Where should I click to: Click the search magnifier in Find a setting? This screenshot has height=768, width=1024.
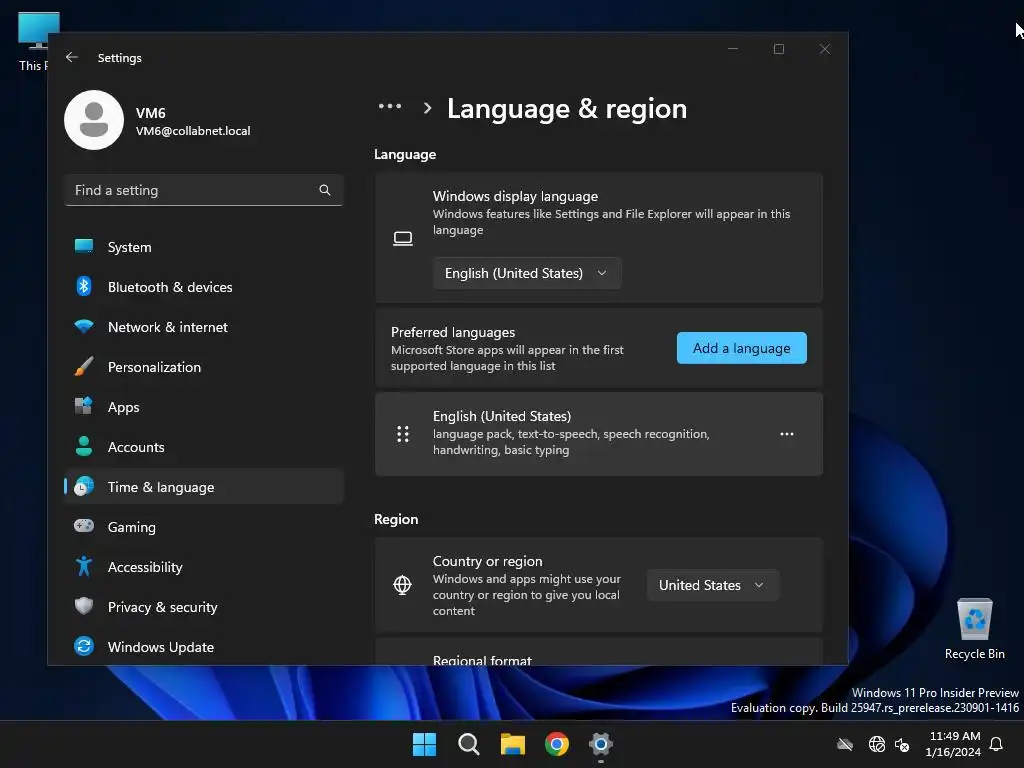[325, 190]
